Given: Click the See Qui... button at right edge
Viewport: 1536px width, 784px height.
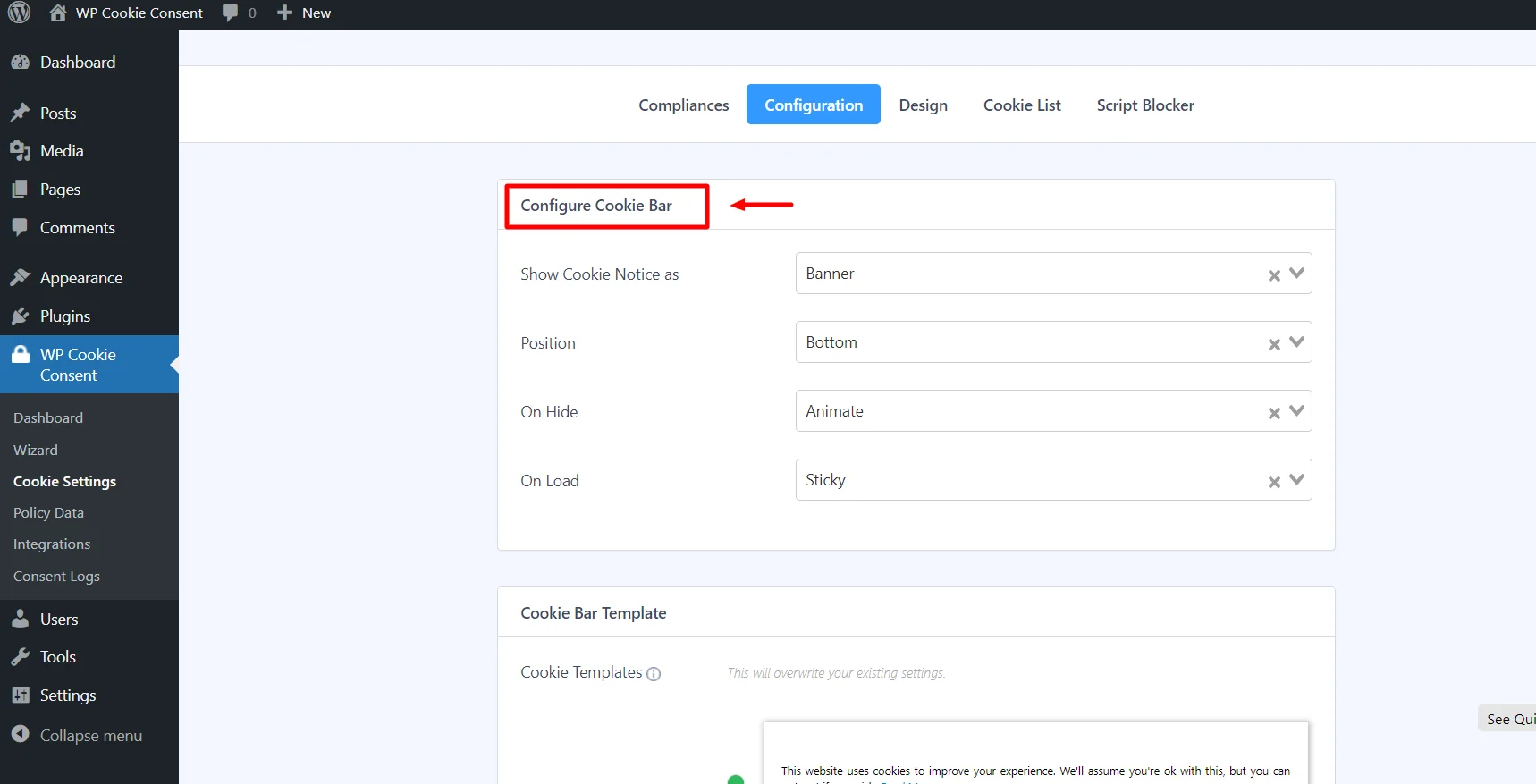Looking at the screenshot, I should (x=1507, y=718).
